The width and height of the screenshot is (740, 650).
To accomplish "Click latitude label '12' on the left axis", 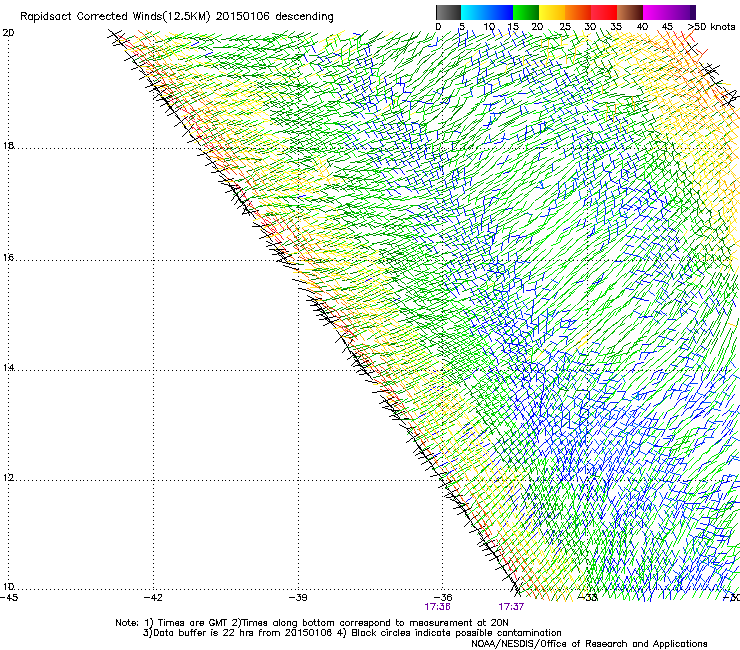I will (x=8, y=477).
